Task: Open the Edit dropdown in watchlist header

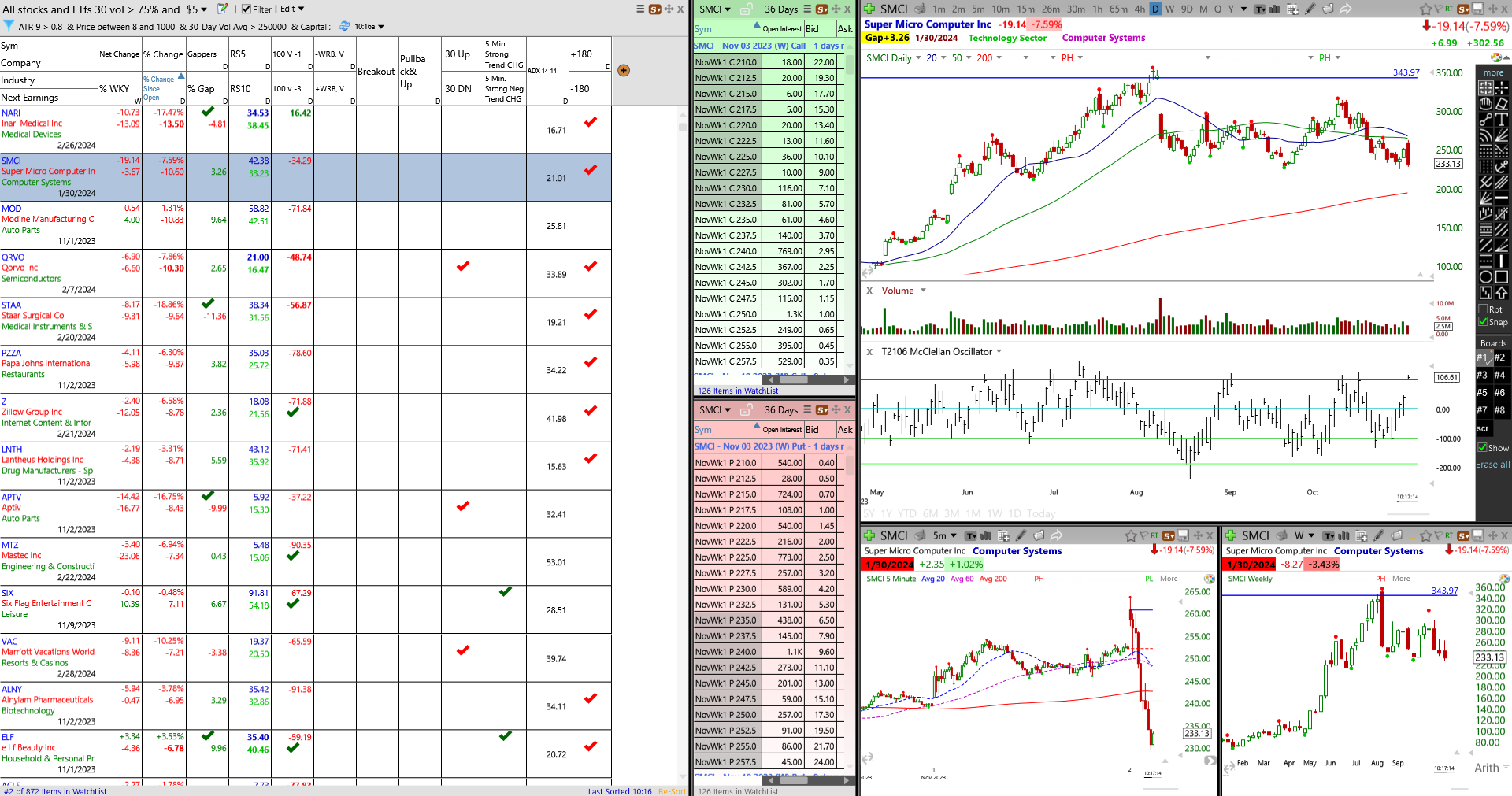Action: pyautogui.click(x=291, y=9)
